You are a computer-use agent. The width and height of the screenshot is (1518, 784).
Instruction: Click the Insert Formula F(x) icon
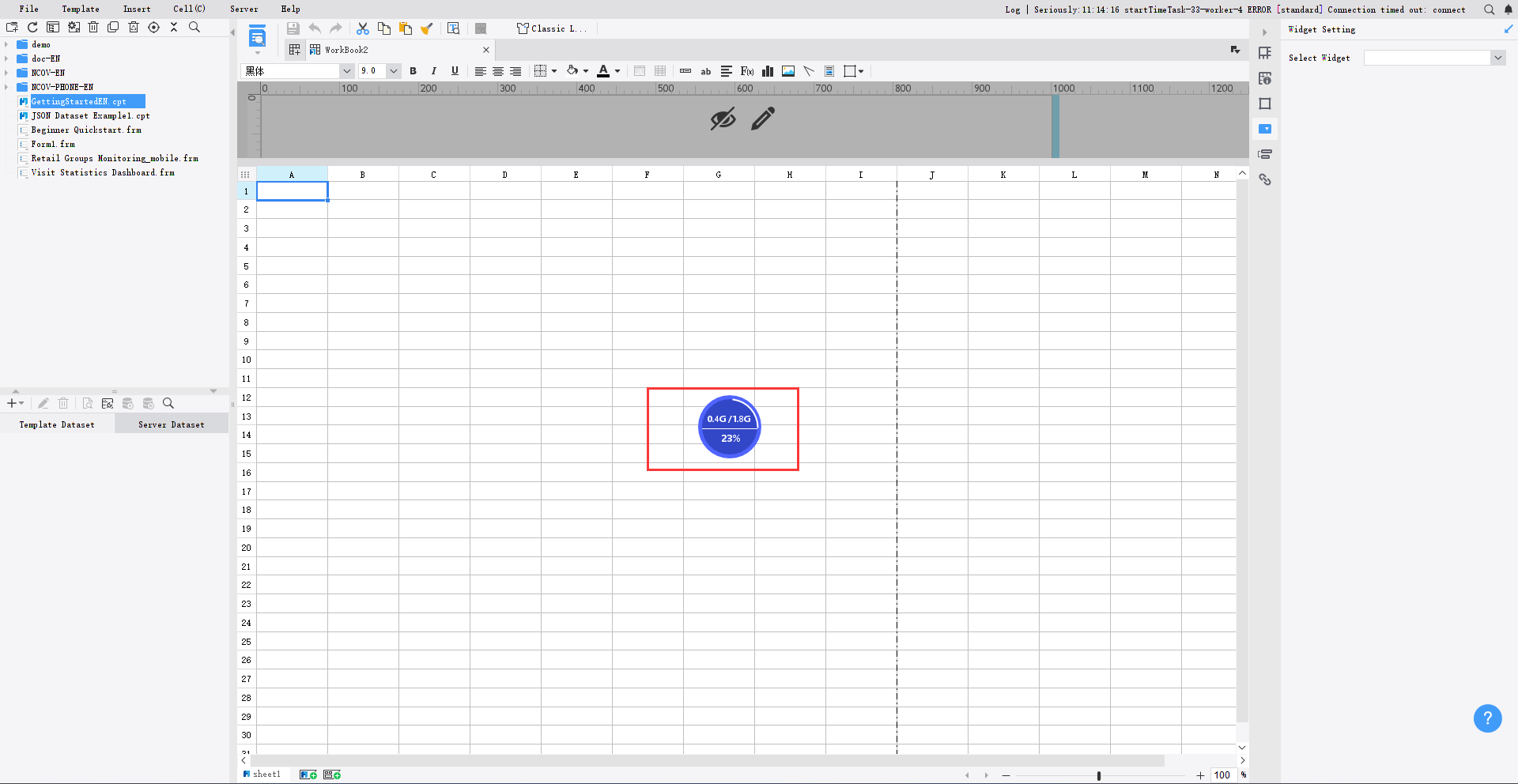[747, 71]
